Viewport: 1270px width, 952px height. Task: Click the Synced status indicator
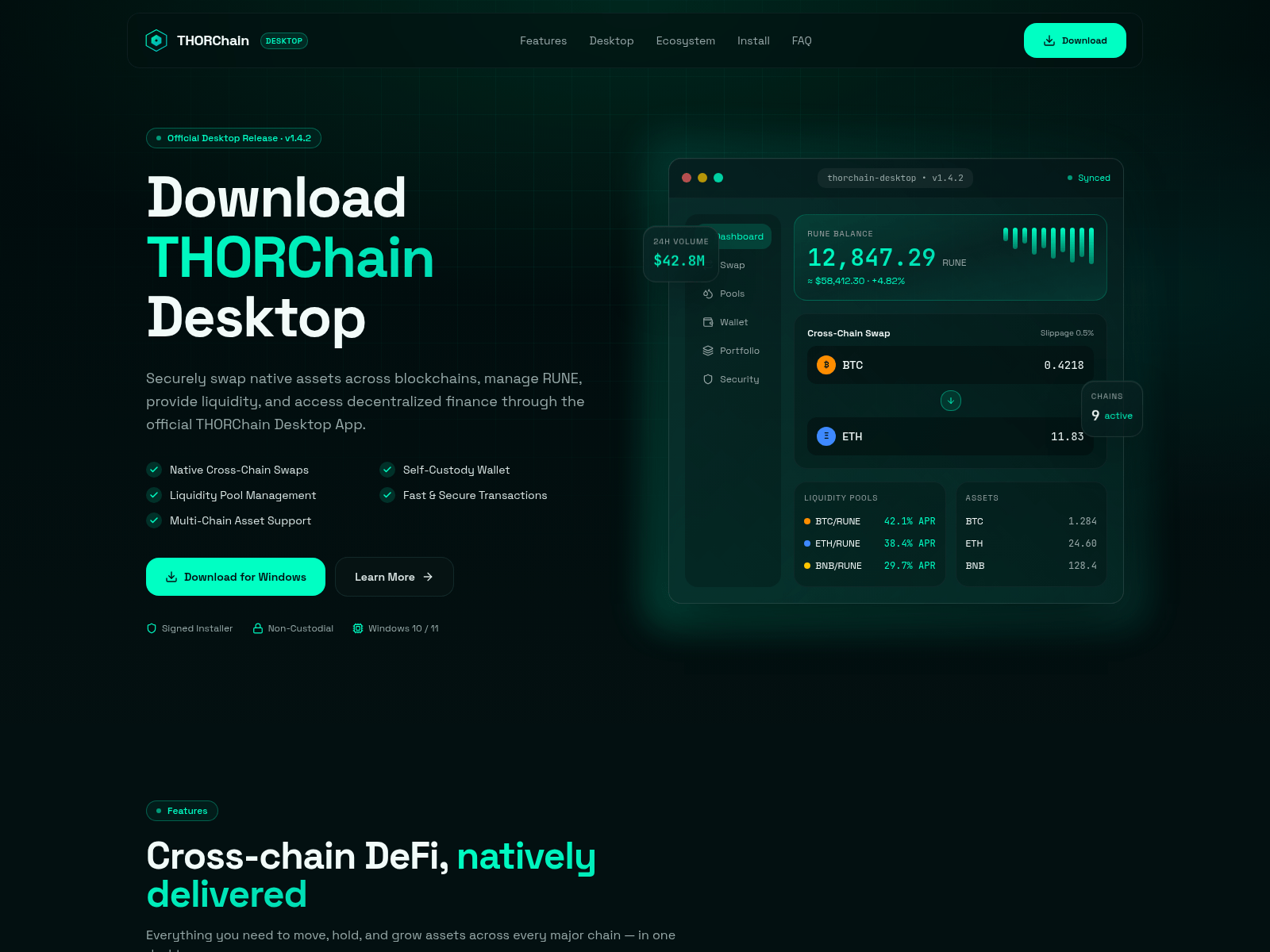tap(1089, 178)
